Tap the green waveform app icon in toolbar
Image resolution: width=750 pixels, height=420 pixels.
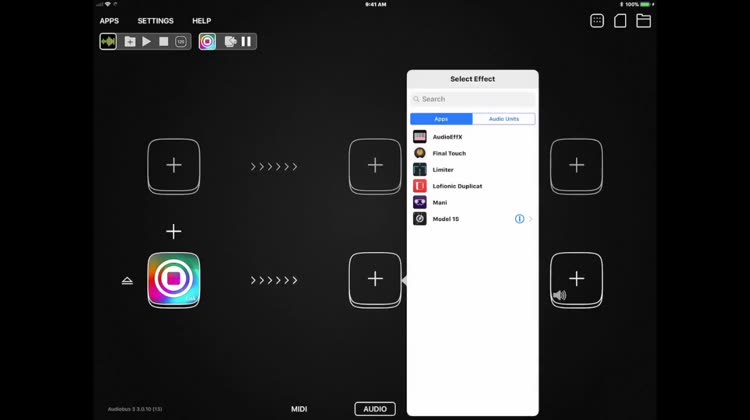point(108,42)
